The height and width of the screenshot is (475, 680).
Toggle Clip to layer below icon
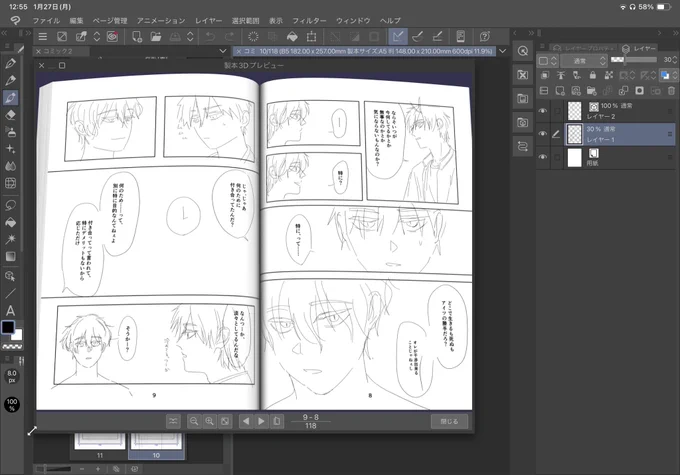pos(545,75)
